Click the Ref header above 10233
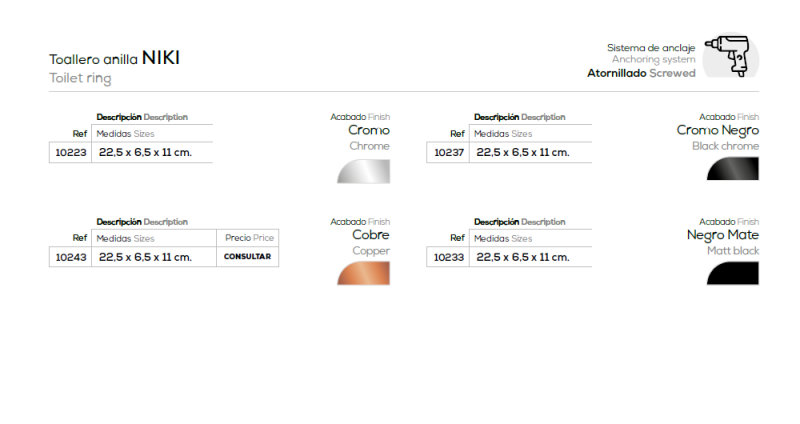 click(x=457, y=238)
